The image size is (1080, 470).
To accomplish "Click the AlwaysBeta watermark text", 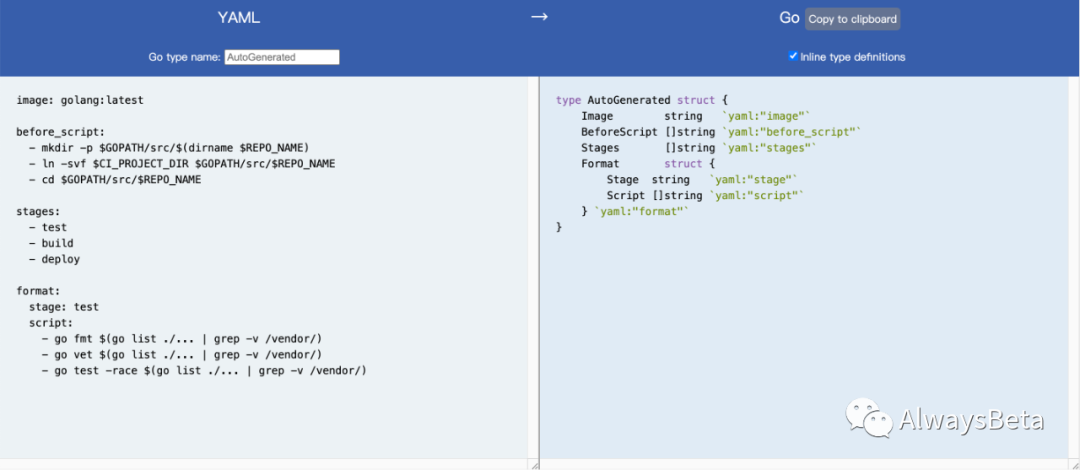I will tap(971, 419).
